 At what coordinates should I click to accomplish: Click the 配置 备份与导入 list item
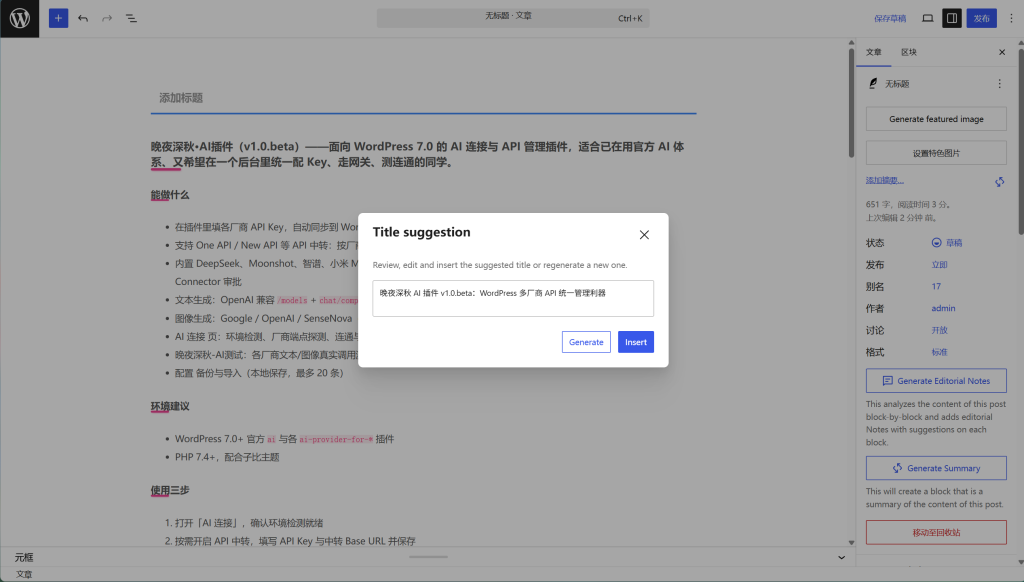259,373
